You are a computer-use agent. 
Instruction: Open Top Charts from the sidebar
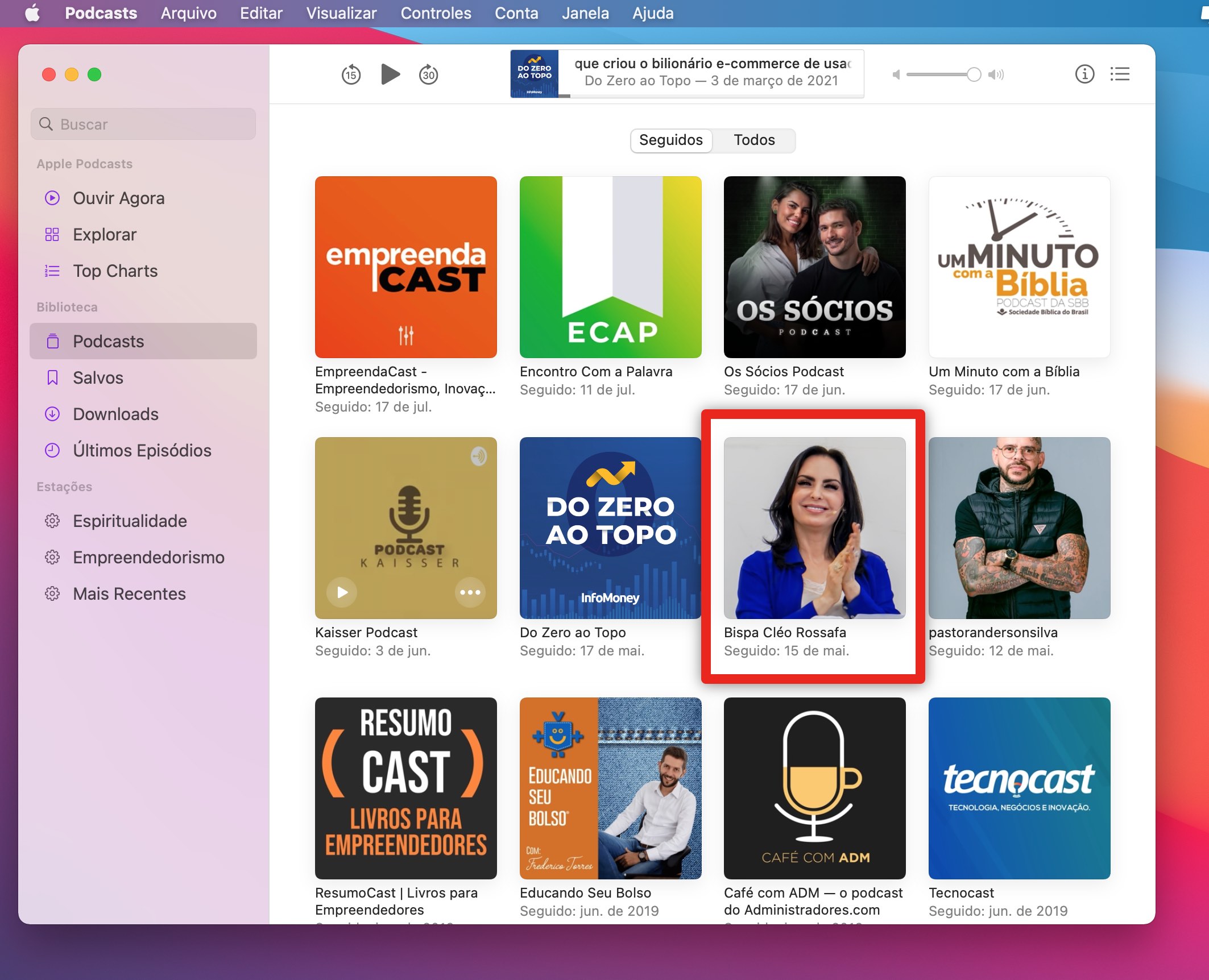click(114, 271)
